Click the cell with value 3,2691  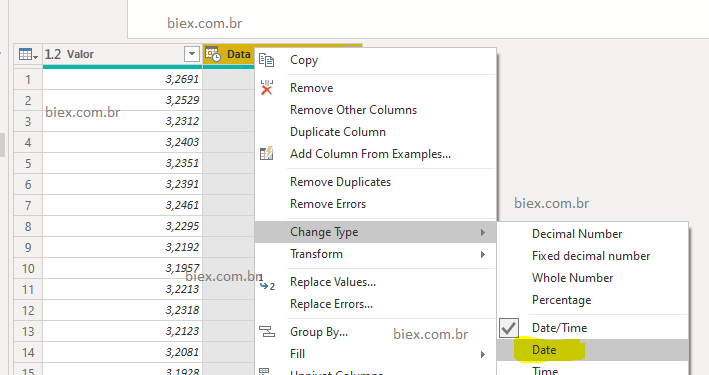click(123, 79)
